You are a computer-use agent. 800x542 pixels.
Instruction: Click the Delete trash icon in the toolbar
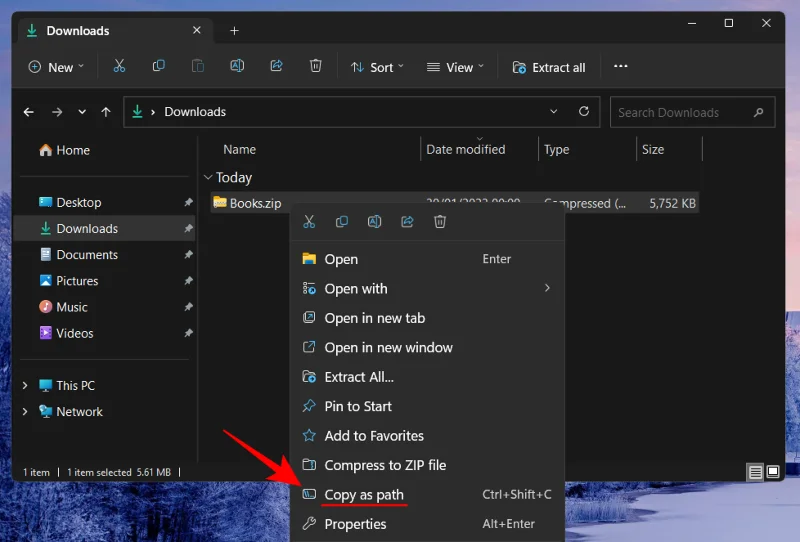click(x=316, y=67)
